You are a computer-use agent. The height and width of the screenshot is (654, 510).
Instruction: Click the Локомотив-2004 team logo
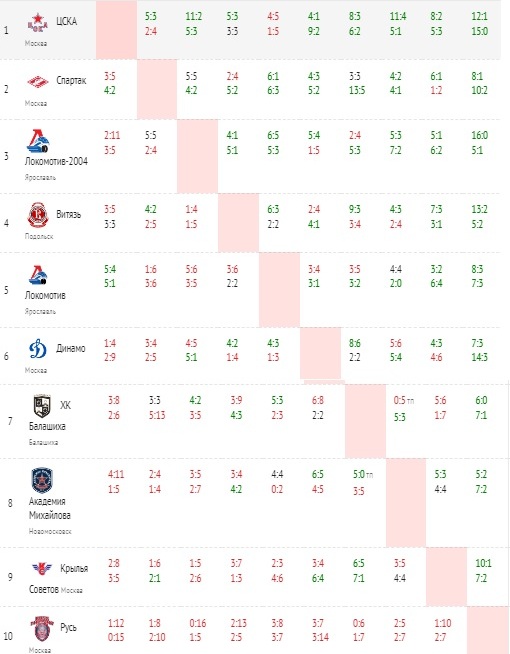(38, 141)
